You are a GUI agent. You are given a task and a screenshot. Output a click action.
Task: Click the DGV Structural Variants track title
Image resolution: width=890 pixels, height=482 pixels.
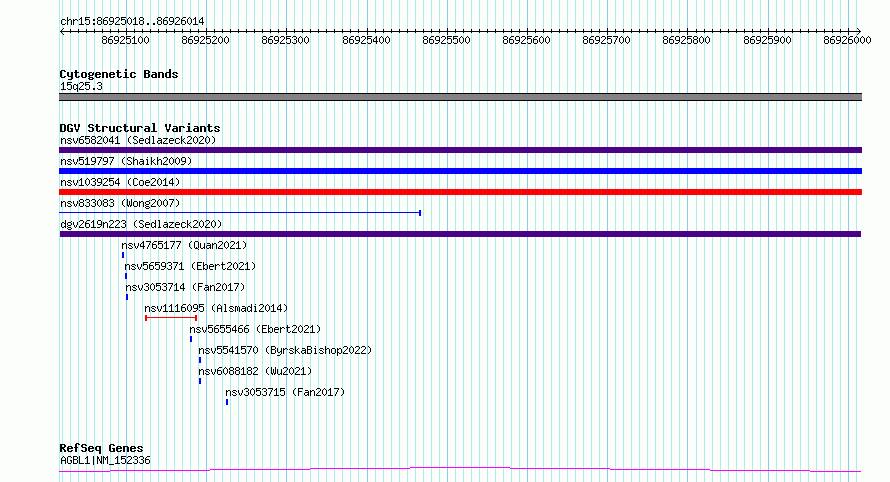pyautogui.click(x=140, y=128)
